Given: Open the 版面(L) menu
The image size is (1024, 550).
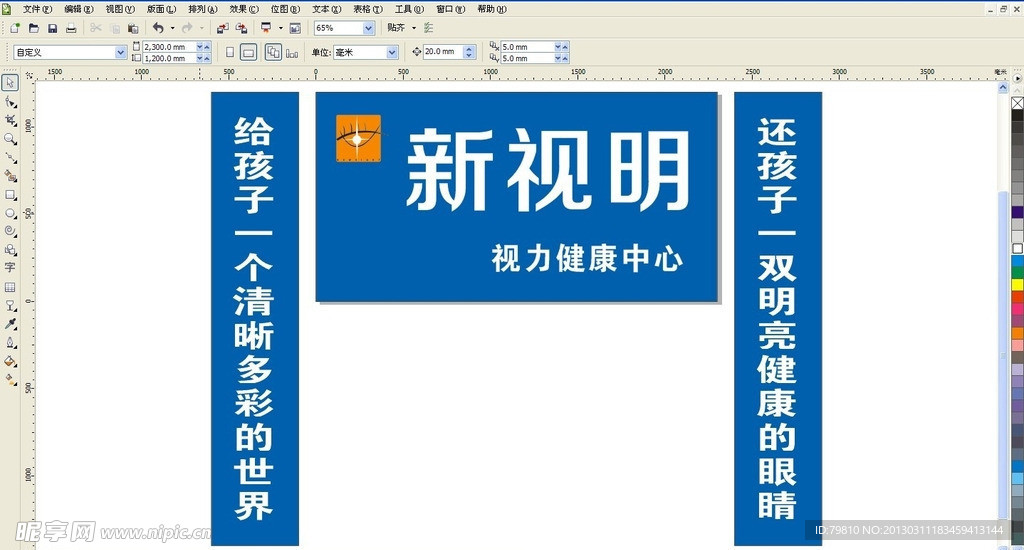Looking at the screenshot, I should (x=161, y=9).
